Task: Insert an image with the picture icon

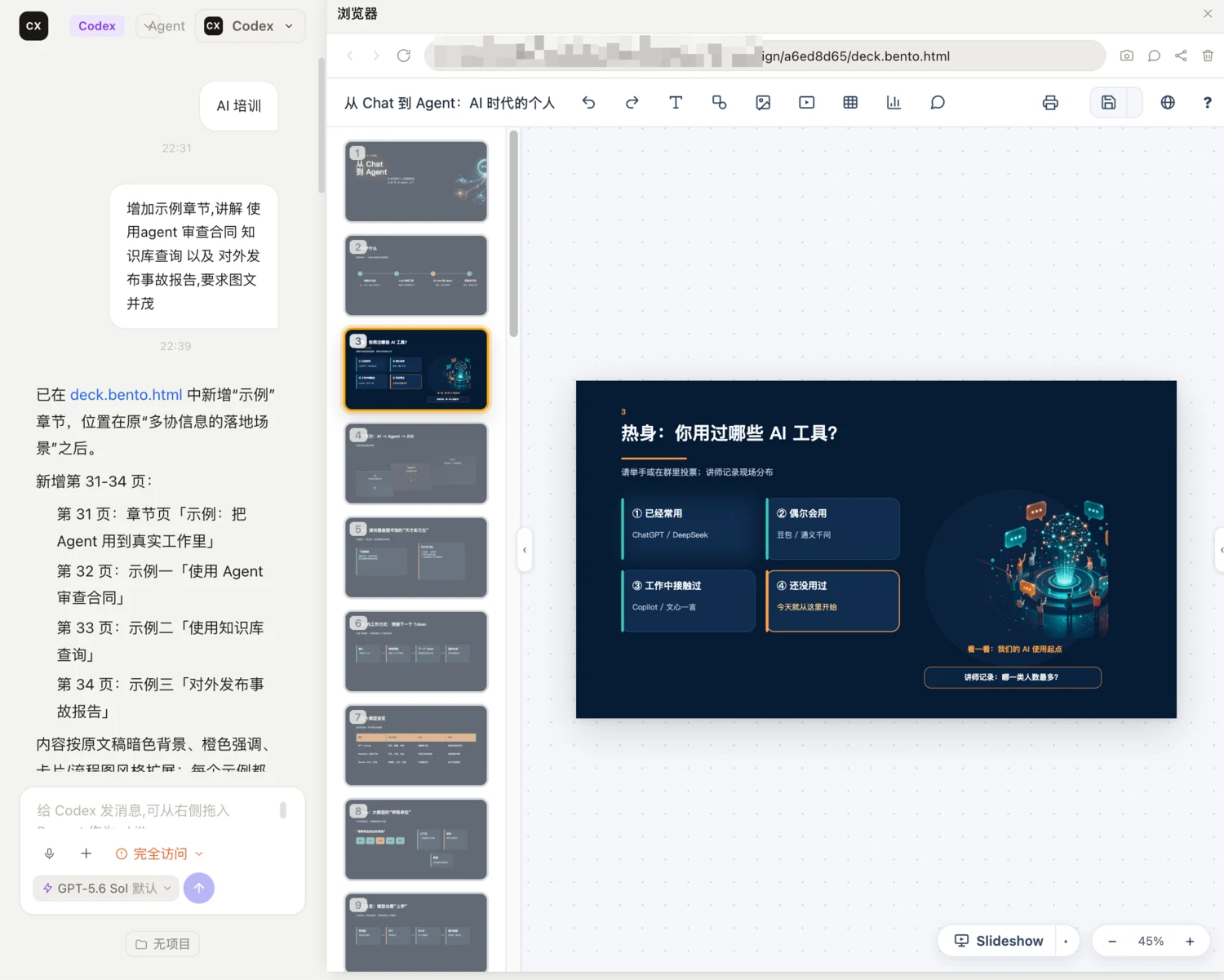Action: 763,103
